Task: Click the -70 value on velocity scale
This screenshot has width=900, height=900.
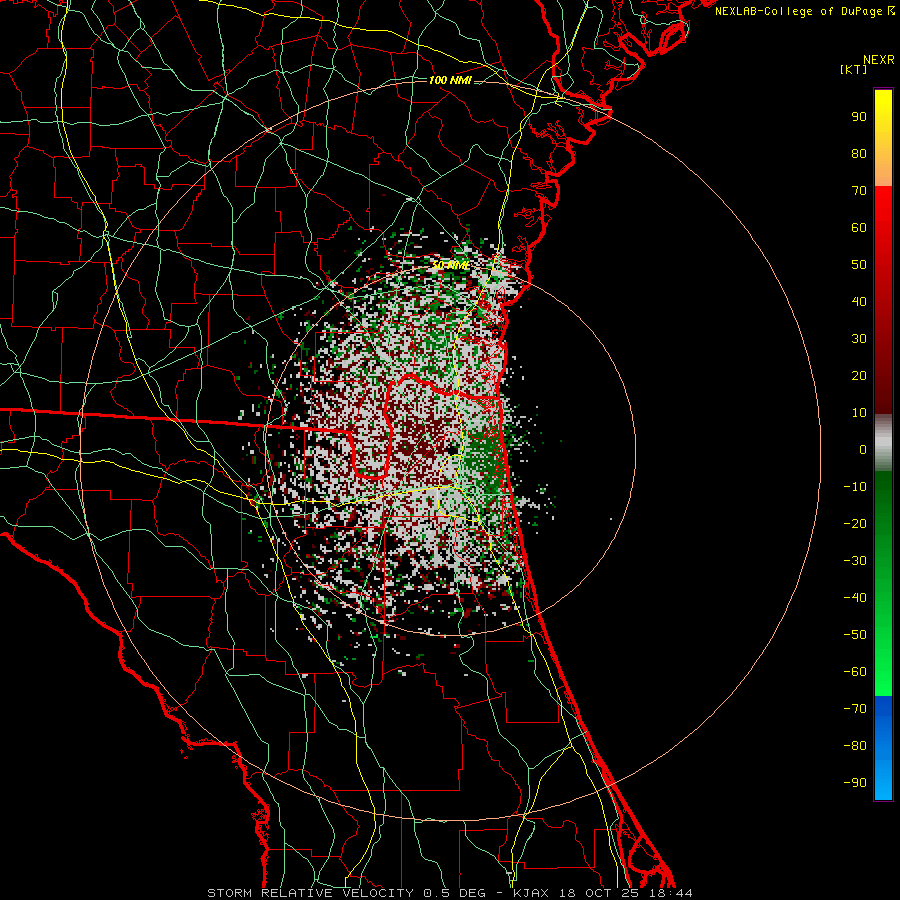Action: click(x=855, y=709)
